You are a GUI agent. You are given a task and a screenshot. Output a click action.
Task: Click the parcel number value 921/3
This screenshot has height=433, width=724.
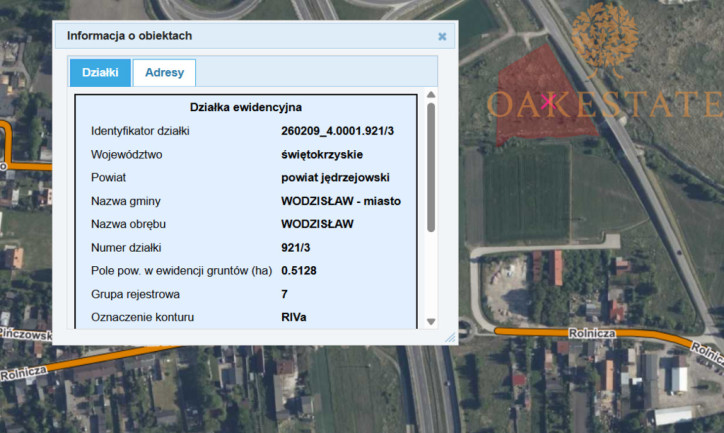pyautogui.click(x=296, y=248)
